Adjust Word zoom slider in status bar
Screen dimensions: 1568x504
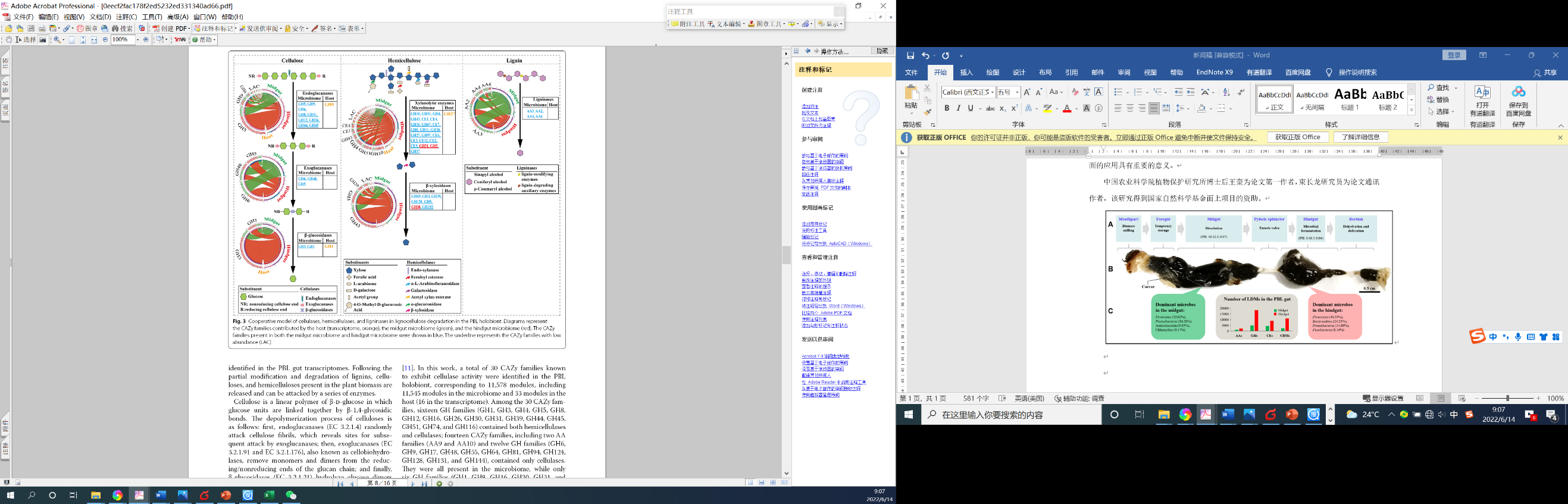click(1507, 398)
